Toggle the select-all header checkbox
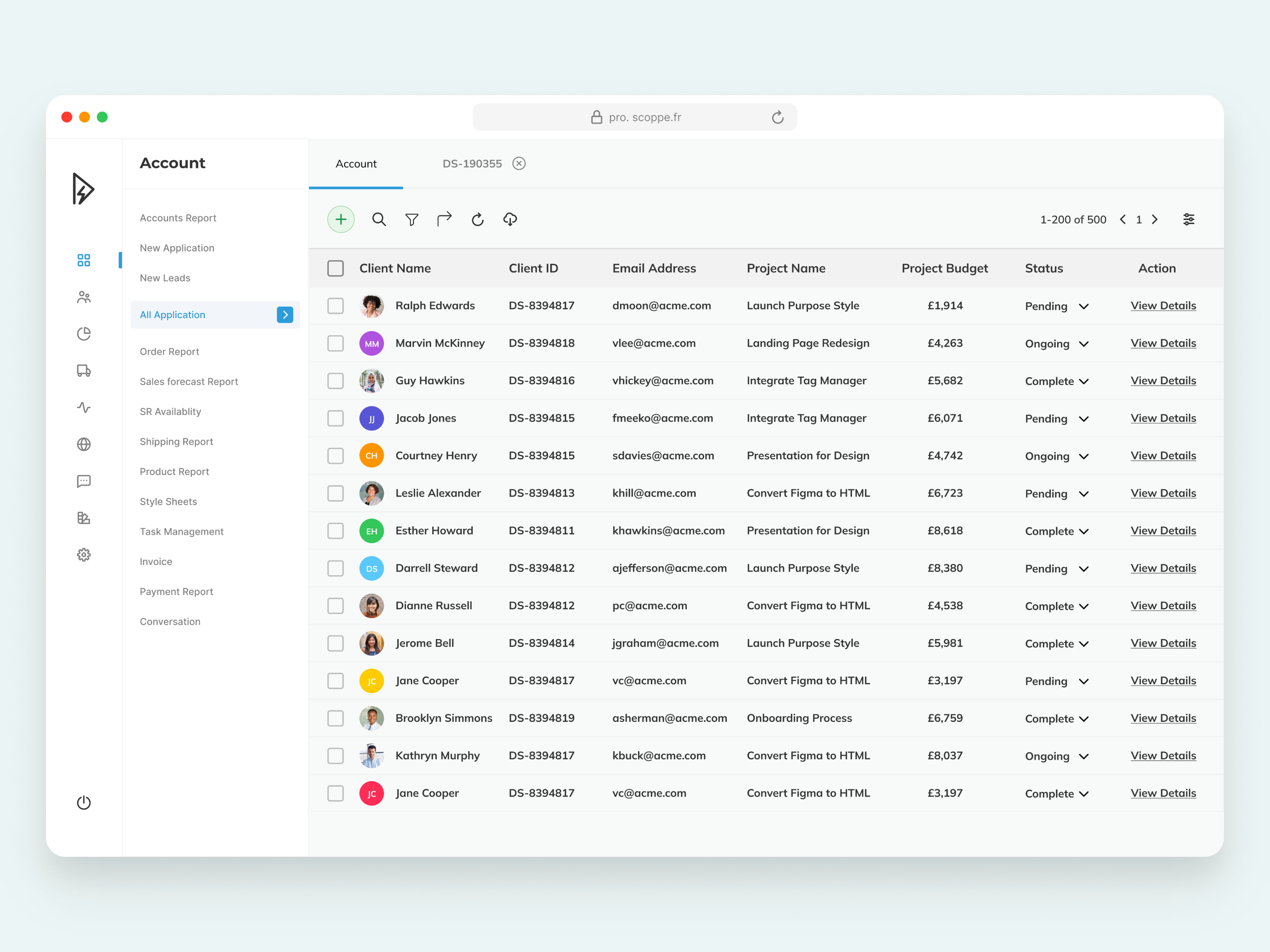Image resolution: width=1270 pixels, height=952 pixels. [x=335, y=268]
